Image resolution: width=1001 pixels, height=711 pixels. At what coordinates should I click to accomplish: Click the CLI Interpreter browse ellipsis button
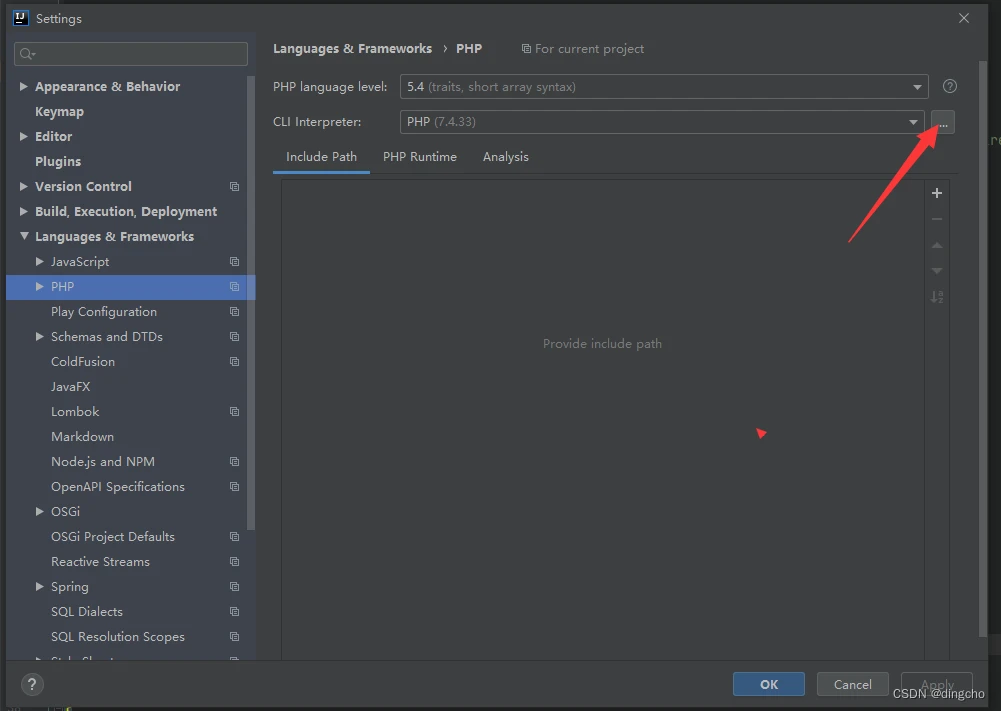pyautogui.click(x=943, y=122)
